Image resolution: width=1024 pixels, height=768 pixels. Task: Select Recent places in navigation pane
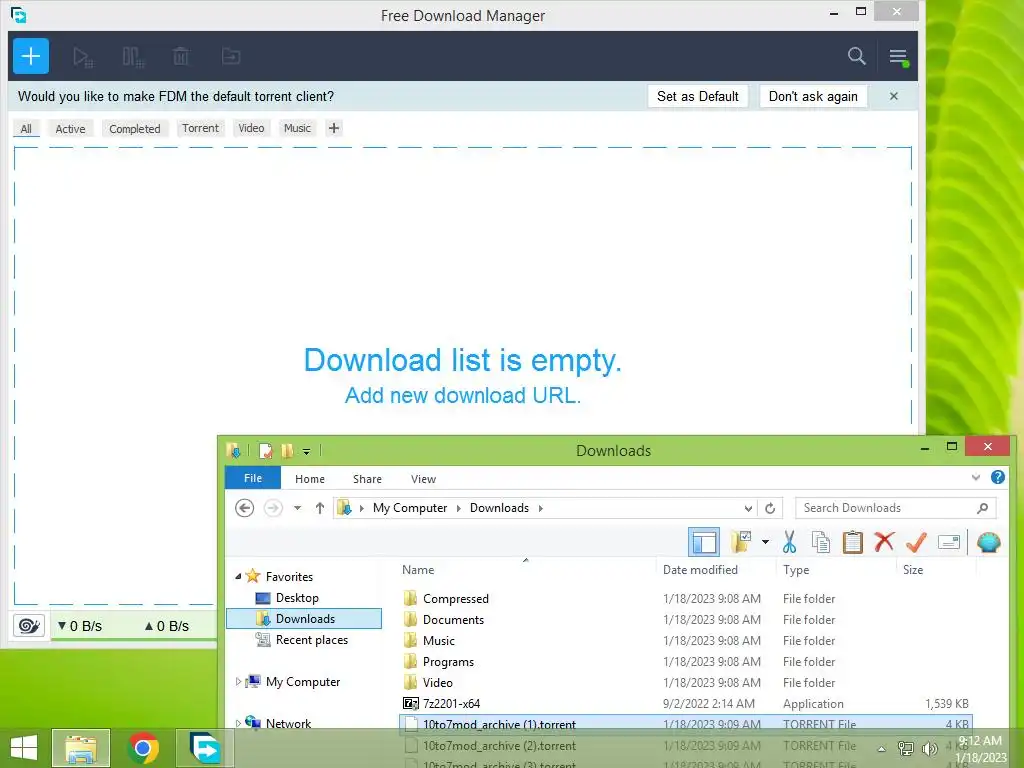click(x=312, y=640)
